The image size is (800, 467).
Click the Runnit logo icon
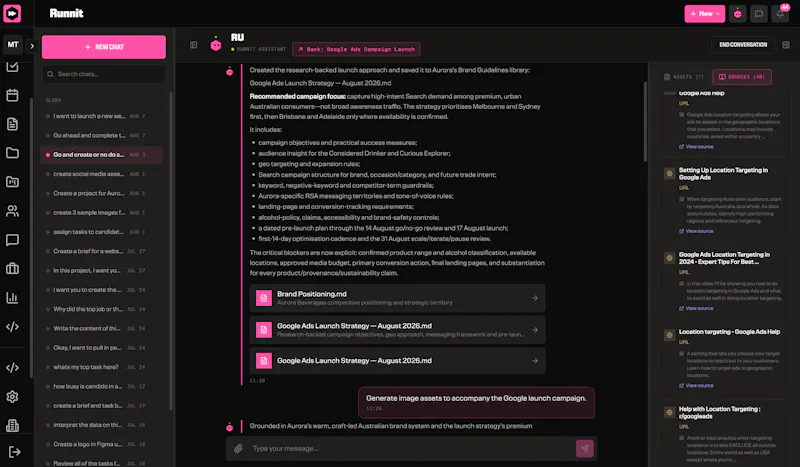coord(12,13)
